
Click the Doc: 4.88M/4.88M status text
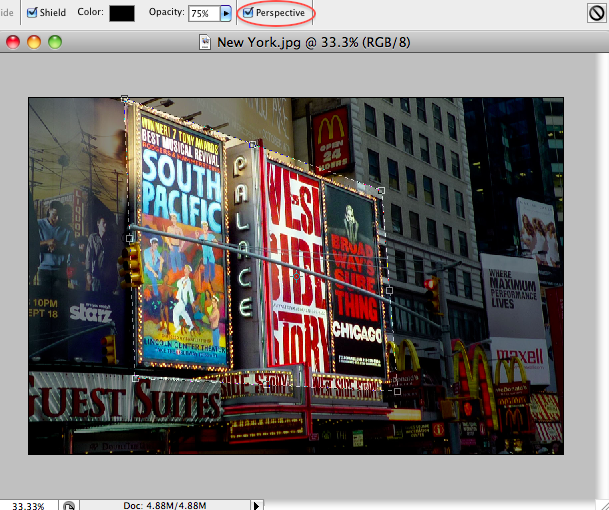pos(165,505)
